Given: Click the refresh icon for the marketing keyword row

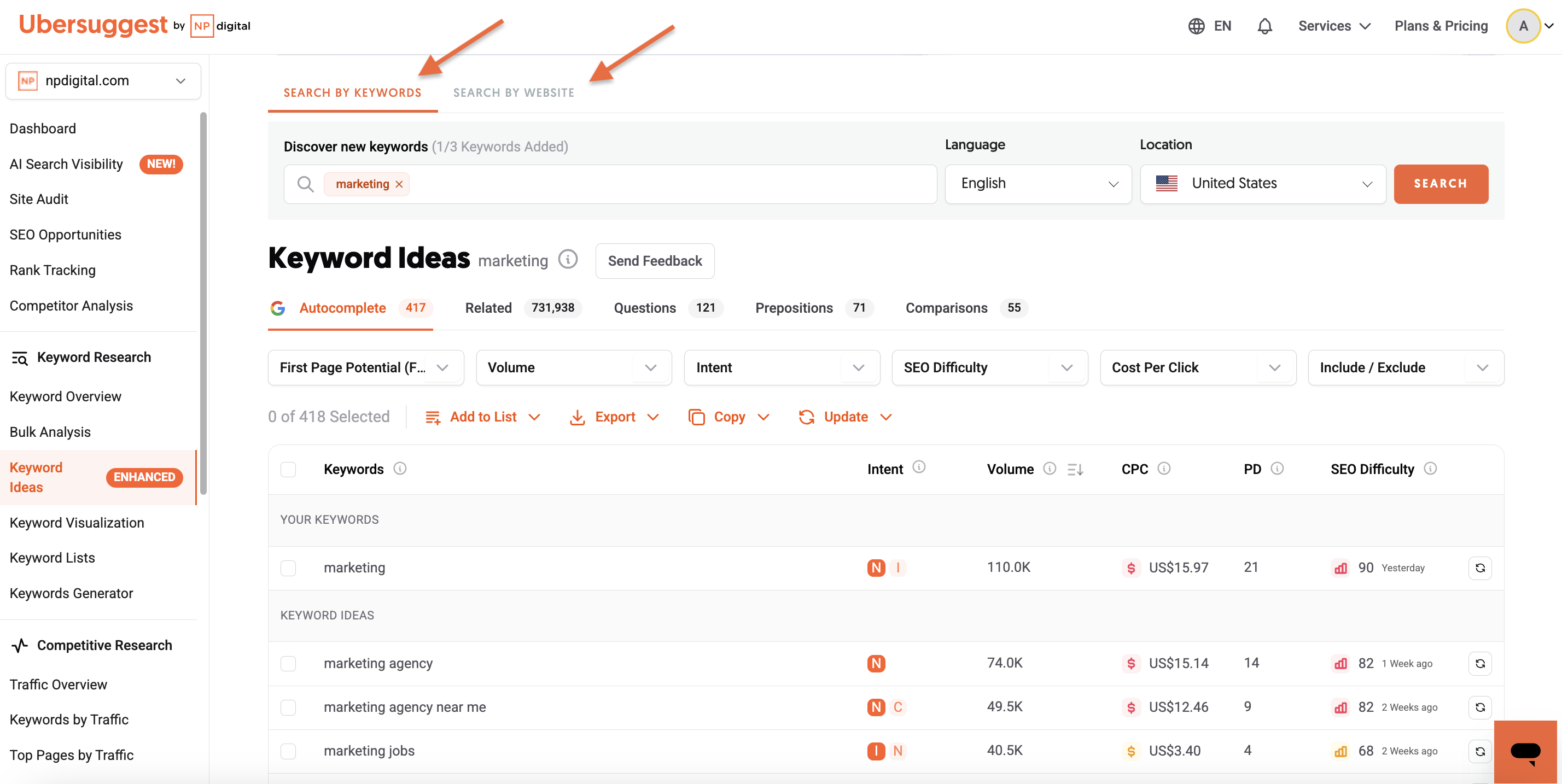Looking at the screenshot, I should [x=1479, y=568].
